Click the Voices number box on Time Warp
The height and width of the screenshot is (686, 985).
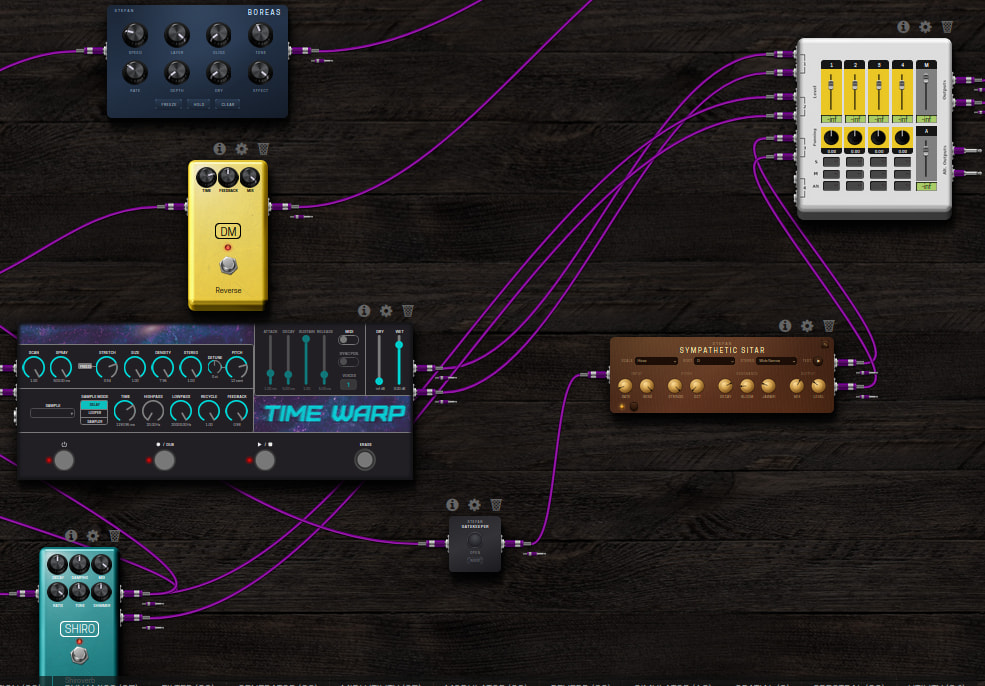(348, 384)
